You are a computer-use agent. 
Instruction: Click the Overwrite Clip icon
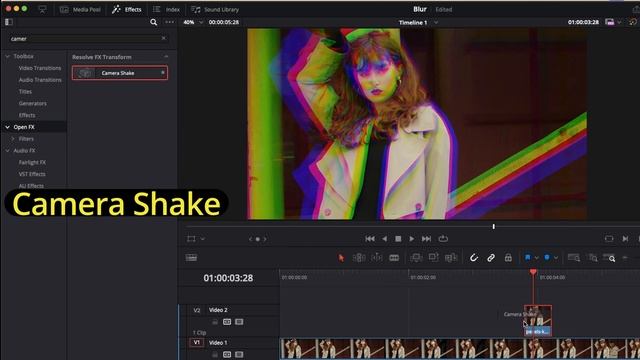433,258
